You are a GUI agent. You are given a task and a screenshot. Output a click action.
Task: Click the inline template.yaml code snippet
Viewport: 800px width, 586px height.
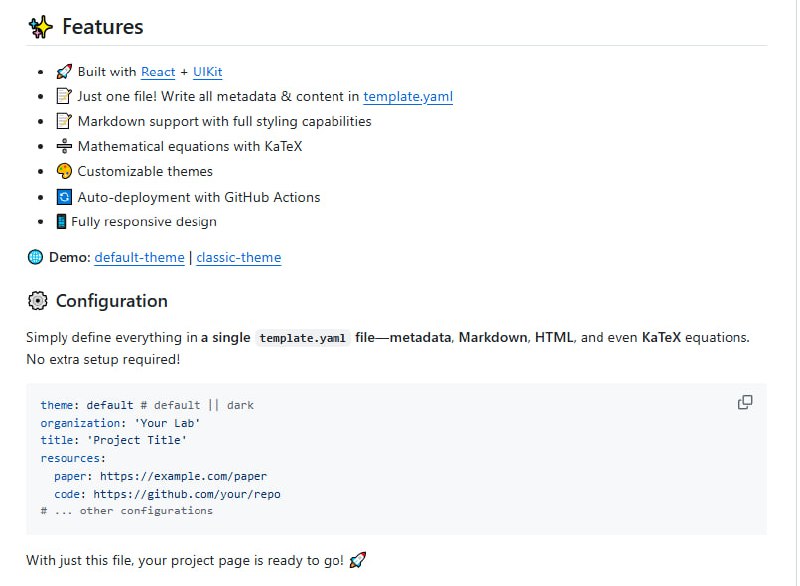[x=302, y=338]
